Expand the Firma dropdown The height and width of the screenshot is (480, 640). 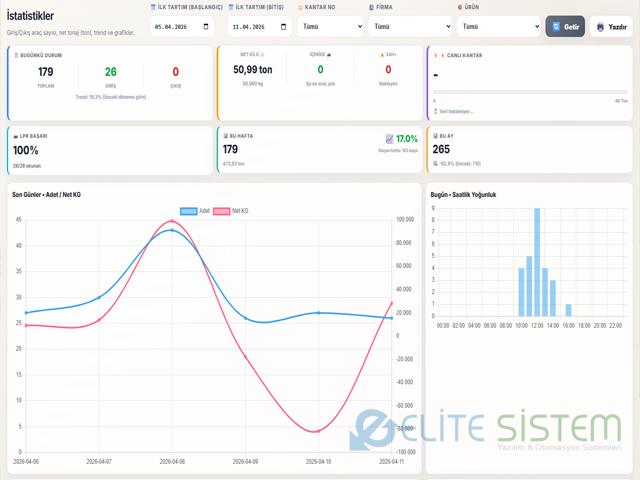click(409, 27)
